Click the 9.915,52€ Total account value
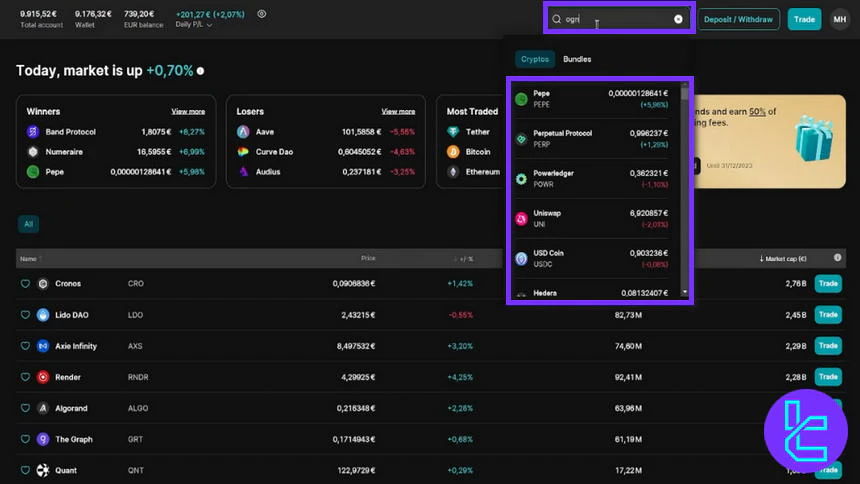Screen dimensions: 860x484 tap(38, 14)
